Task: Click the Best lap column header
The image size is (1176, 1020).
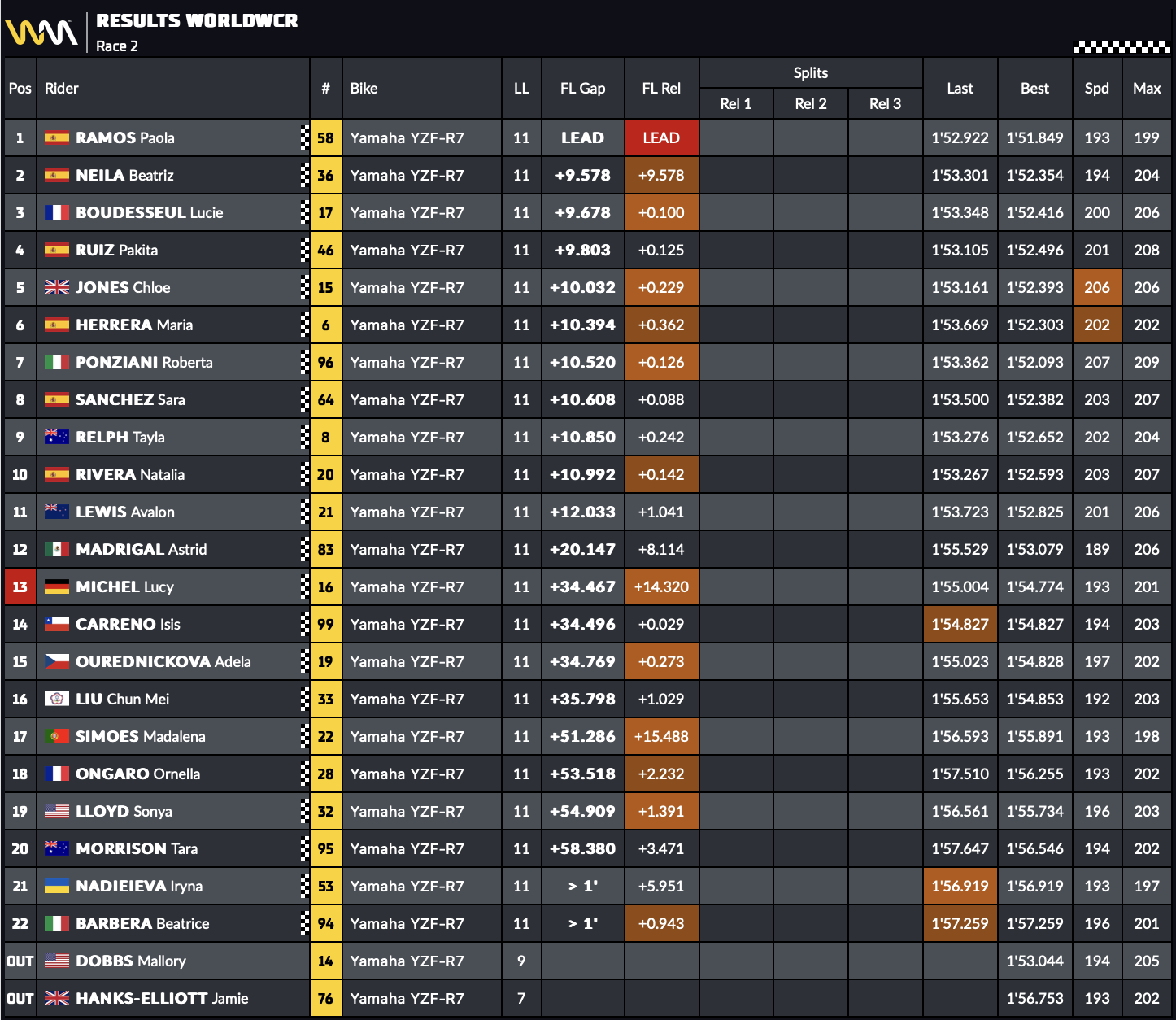Action: point(1034,89)
